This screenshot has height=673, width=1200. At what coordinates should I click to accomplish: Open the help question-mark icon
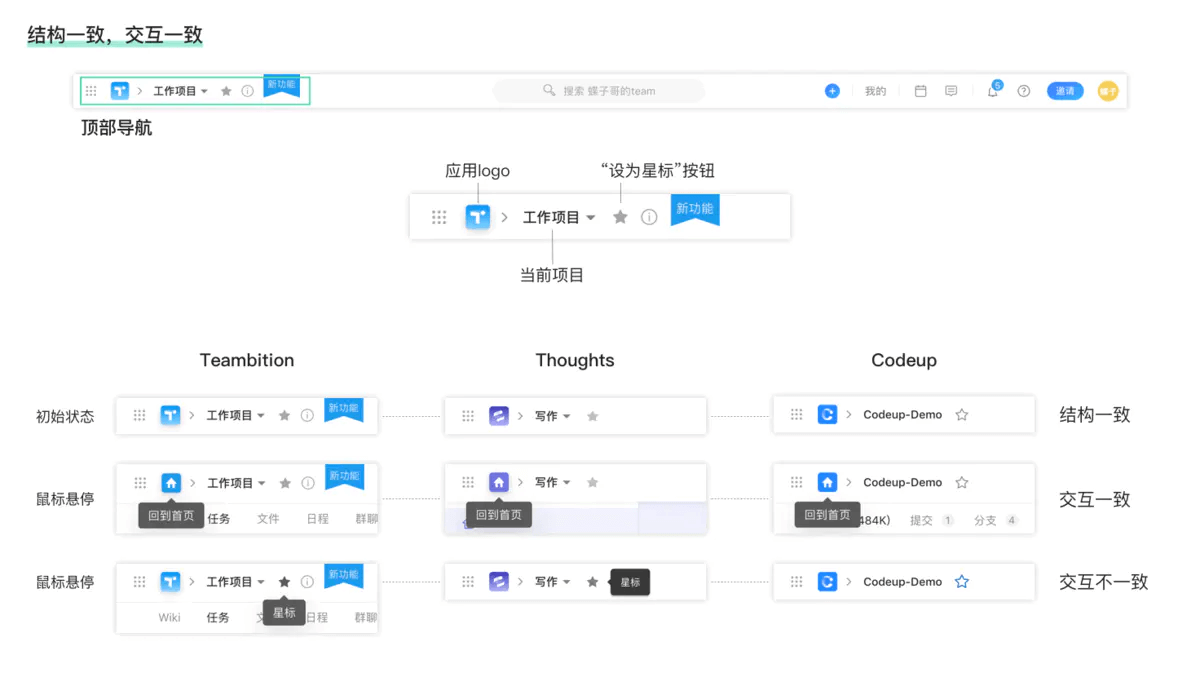pos(1024,91)
